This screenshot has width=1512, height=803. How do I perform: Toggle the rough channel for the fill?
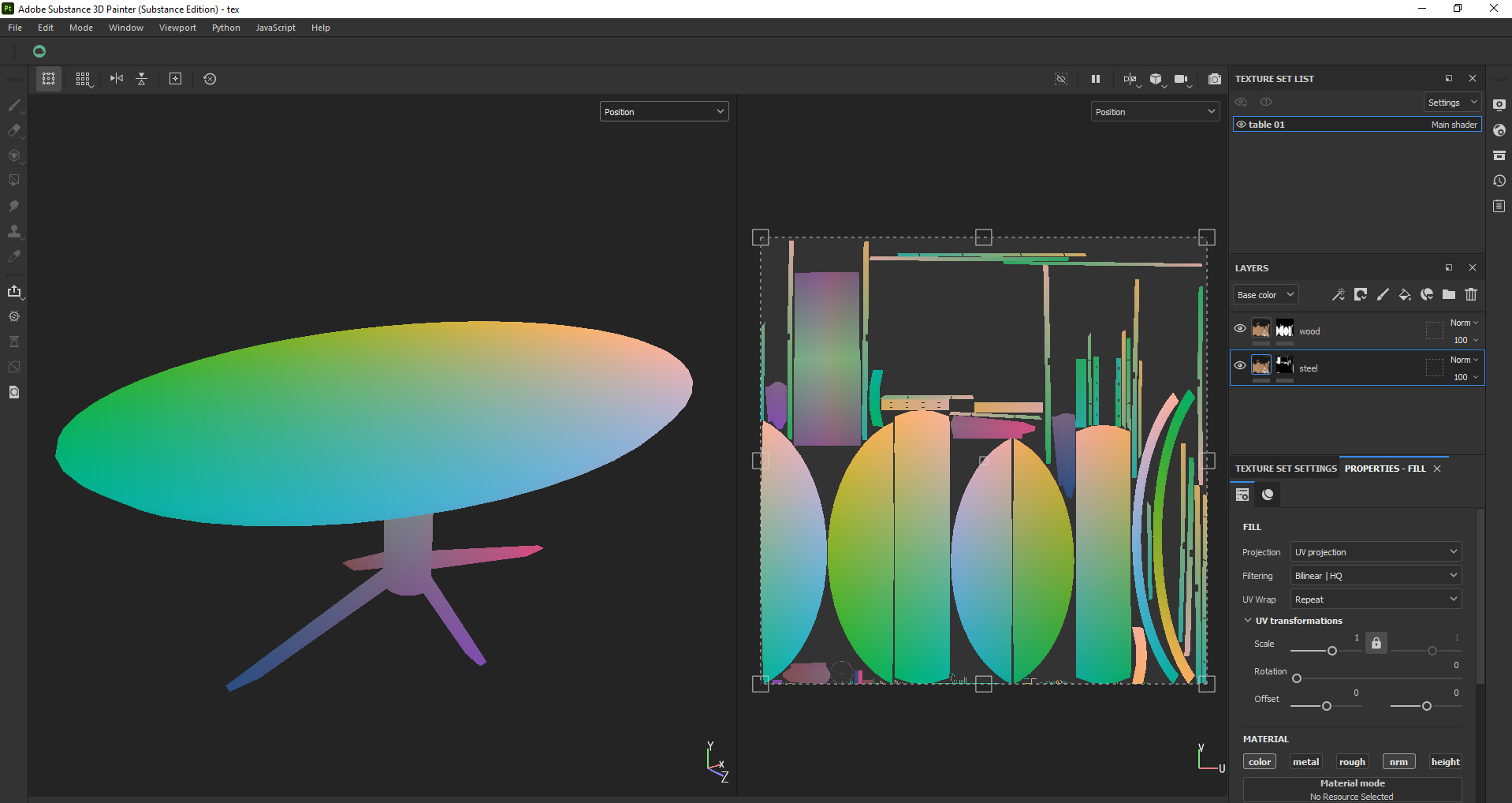pyautogui.click(x=1352, y=762)
